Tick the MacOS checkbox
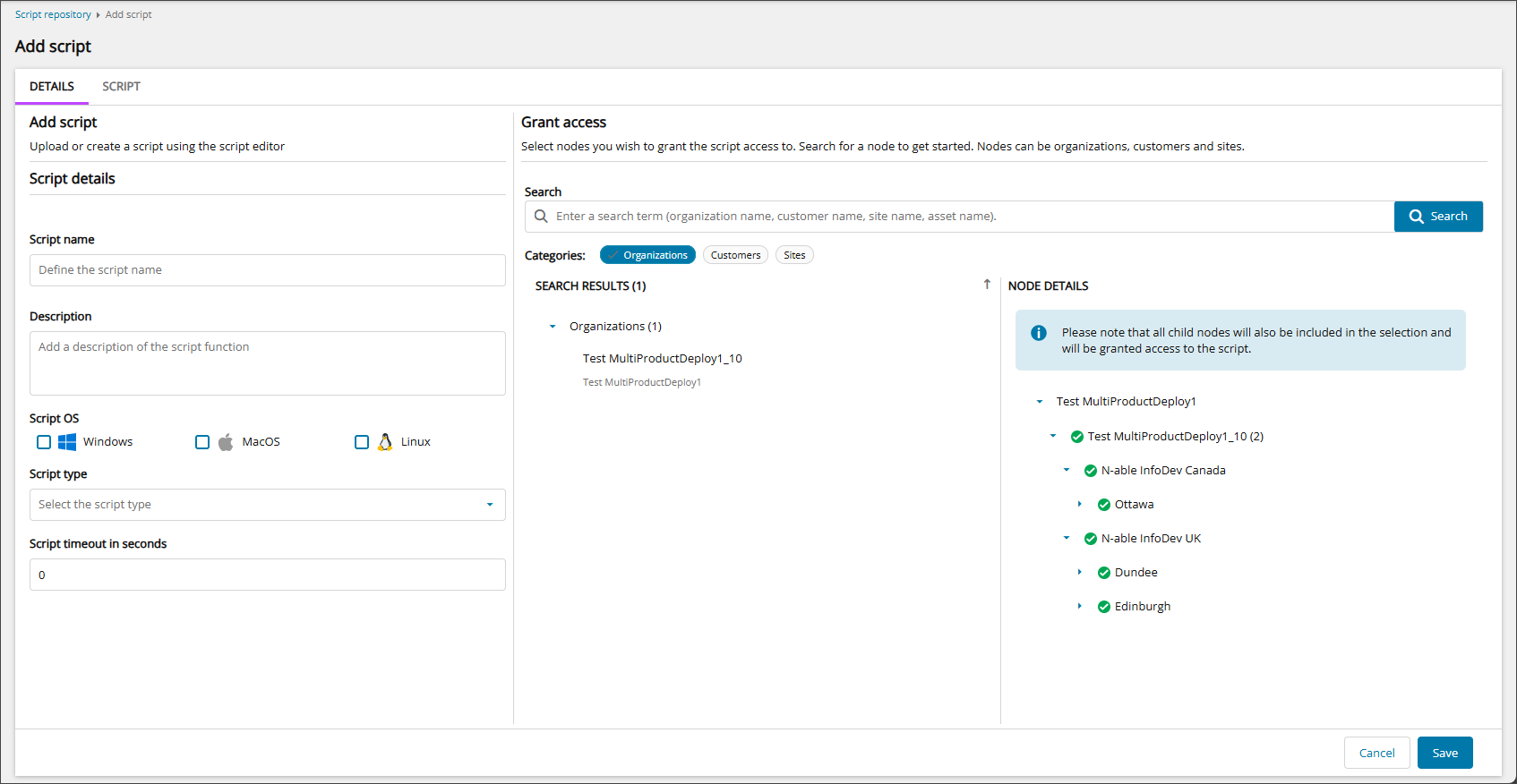 tap(202, 442)
